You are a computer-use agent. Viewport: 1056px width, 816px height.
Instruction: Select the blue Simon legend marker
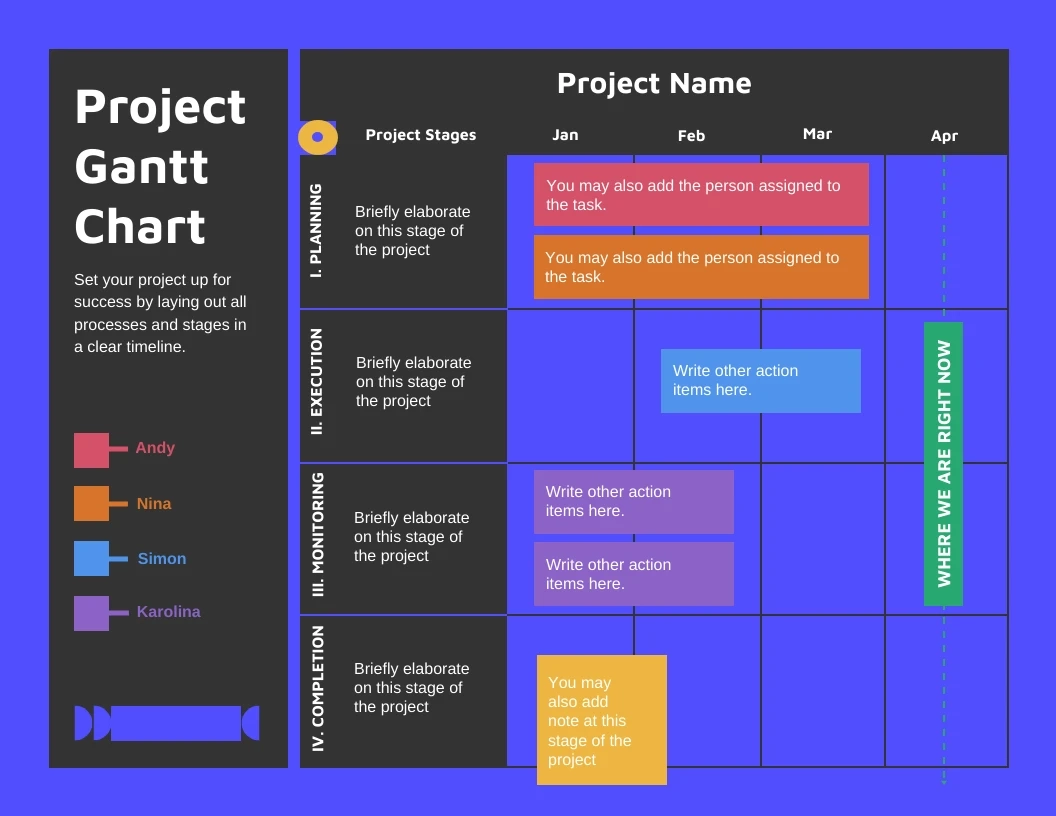91,560
